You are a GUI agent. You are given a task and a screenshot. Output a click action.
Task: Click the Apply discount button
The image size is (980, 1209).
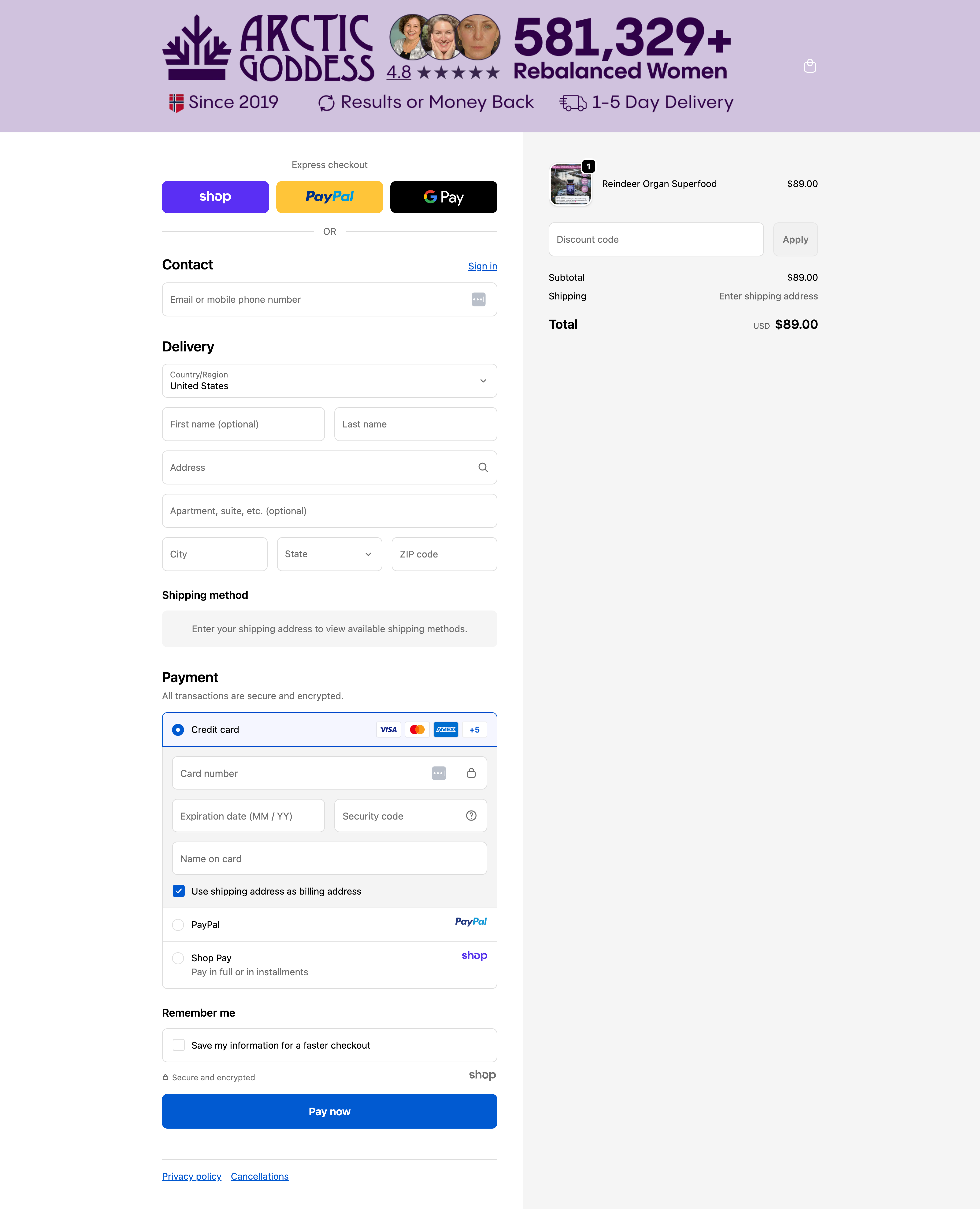(x=795, y=239)
